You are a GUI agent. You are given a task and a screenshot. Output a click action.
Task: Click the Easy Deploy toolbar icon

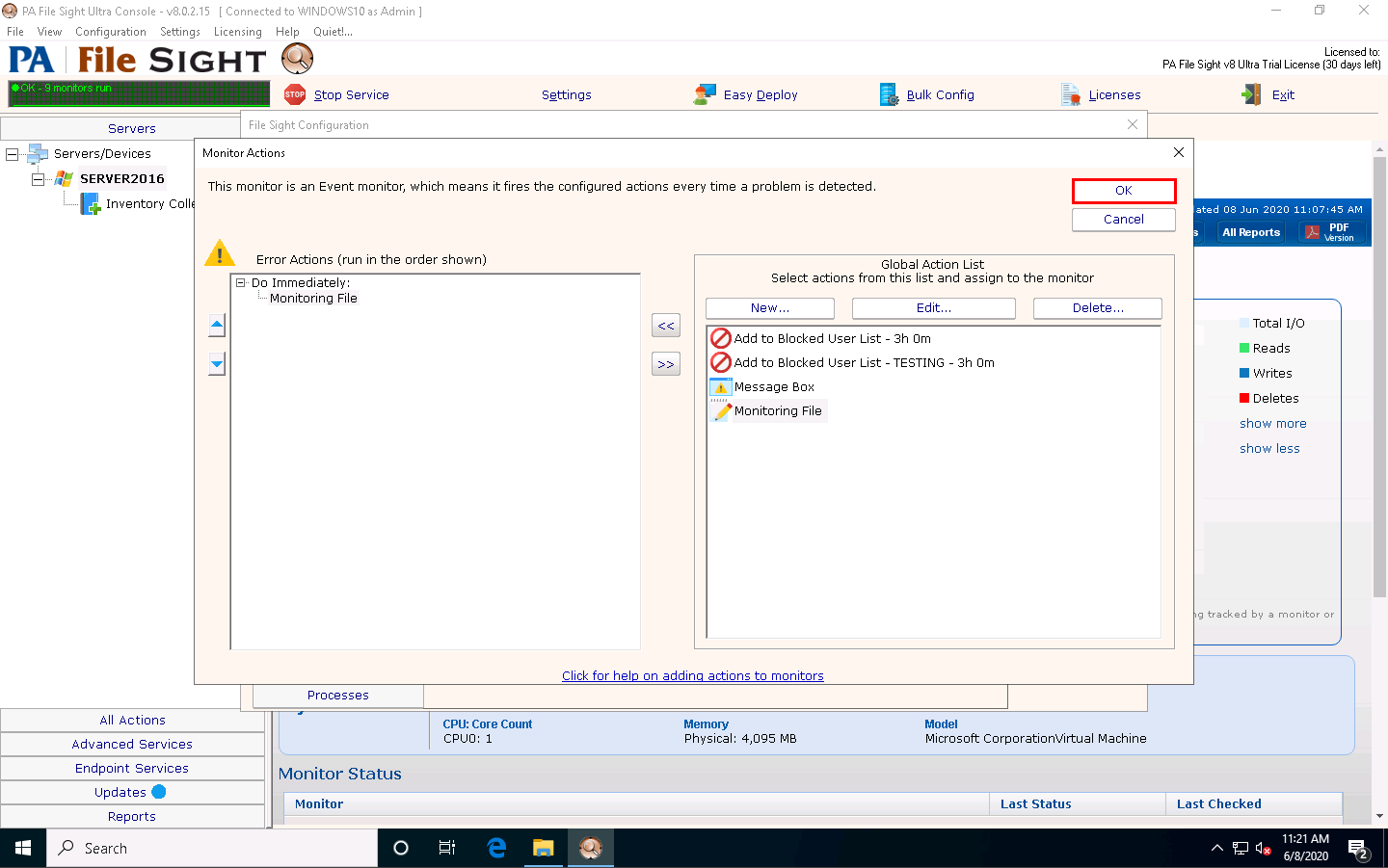(705, 94)
